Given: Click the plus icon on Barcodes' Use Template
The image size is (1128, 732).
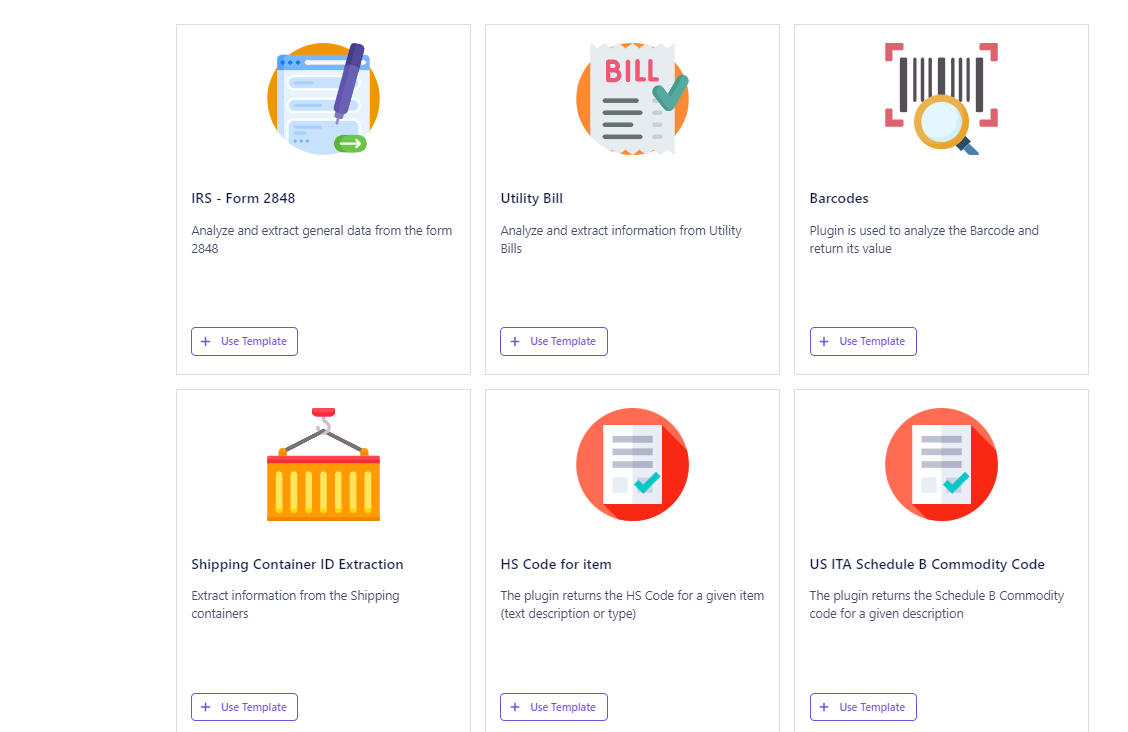Looking at the screenshot, I should [824, 342].
